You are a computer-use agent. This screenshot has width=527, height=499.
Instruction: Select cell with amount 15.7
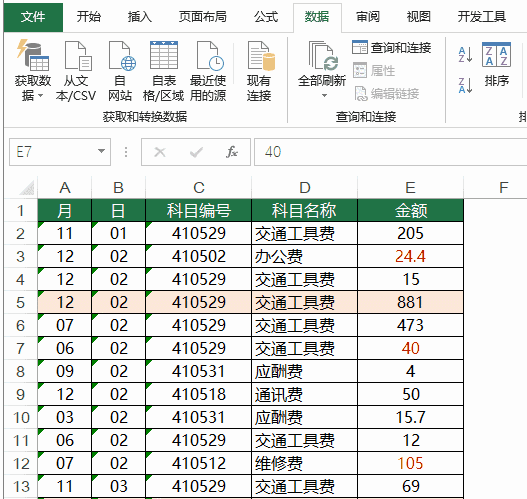pyautogui.click(x=410, y=417)
